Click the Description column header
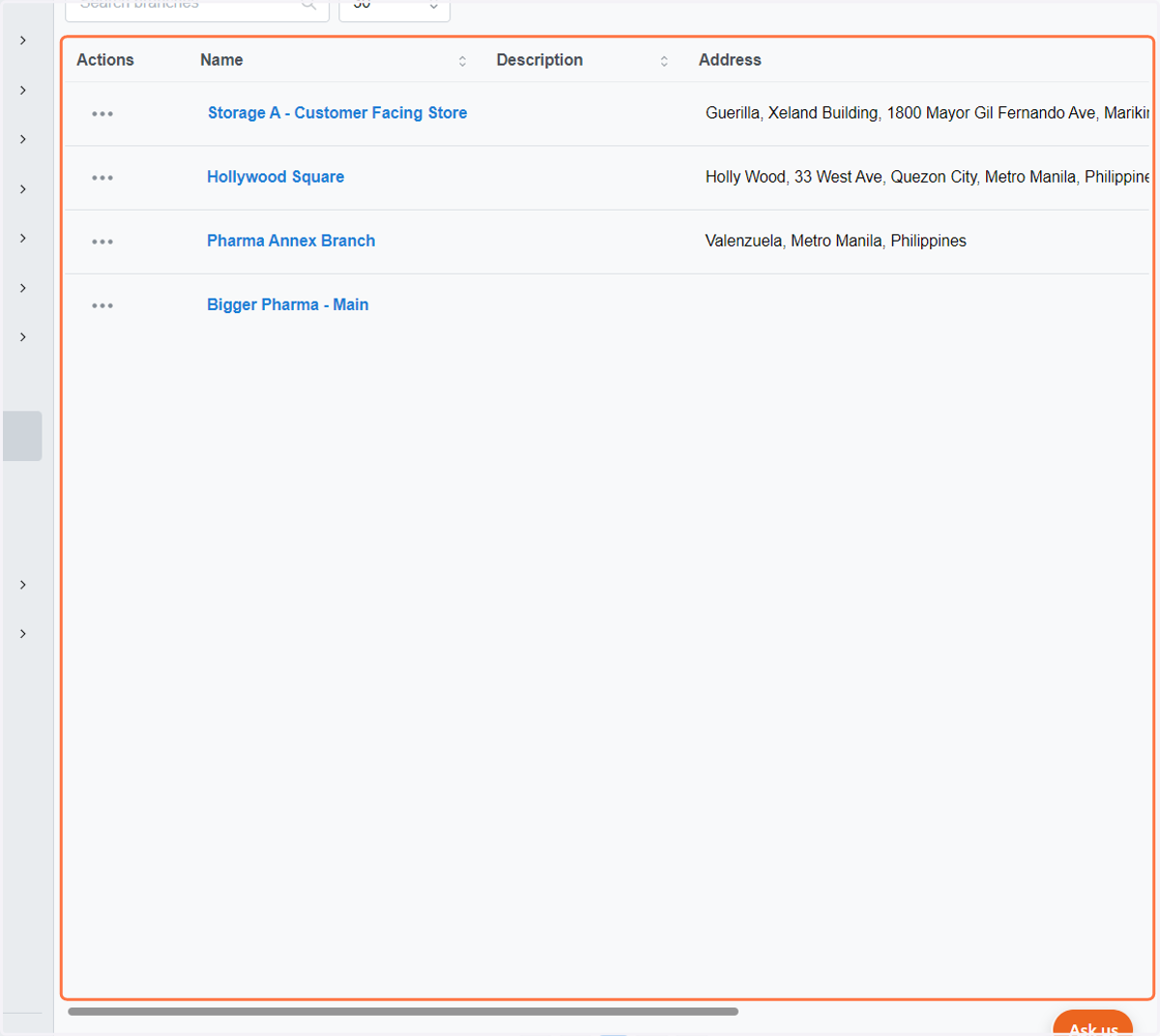The width and height of the screenshot is (1160, 1036). (x=539, y=60)
